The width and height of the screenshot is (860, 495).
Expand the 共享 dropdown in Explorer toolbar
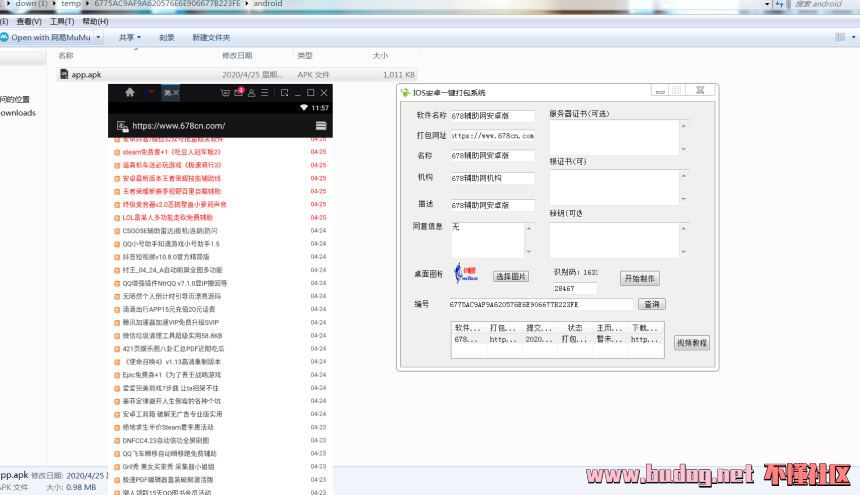(130, 37)
